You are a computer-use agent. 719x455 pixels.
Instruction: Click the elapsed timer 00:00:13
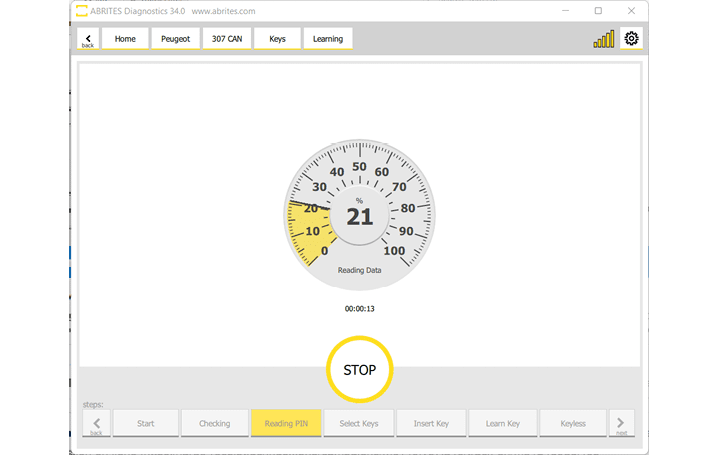click(x=359, y=309)
